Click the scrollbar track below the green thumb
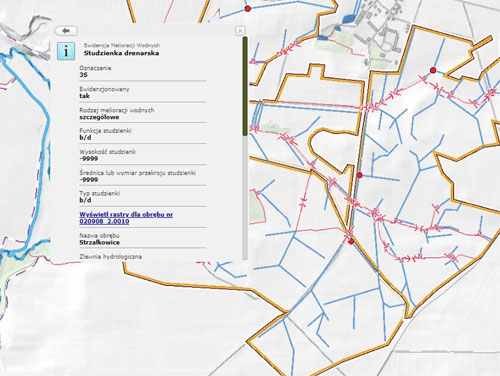The height and width of the screenshot is (376, 500). click(245, 197)
